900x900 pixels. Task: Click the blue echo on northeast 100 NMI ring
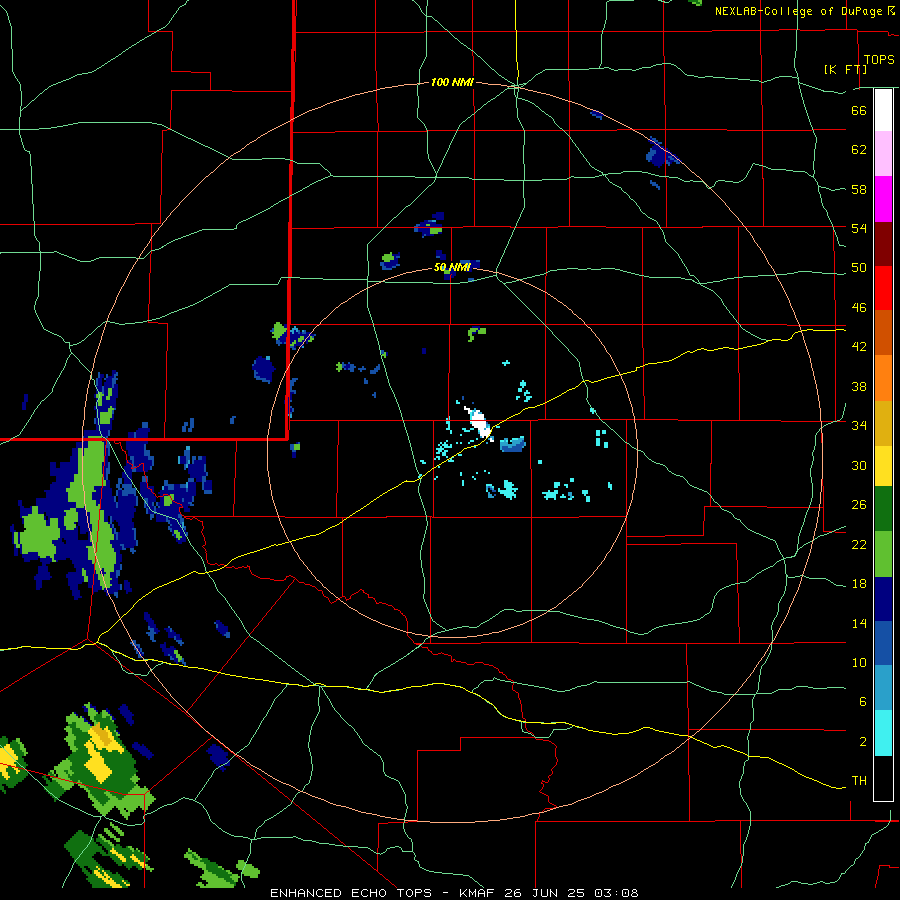click(x=661, y=153)
